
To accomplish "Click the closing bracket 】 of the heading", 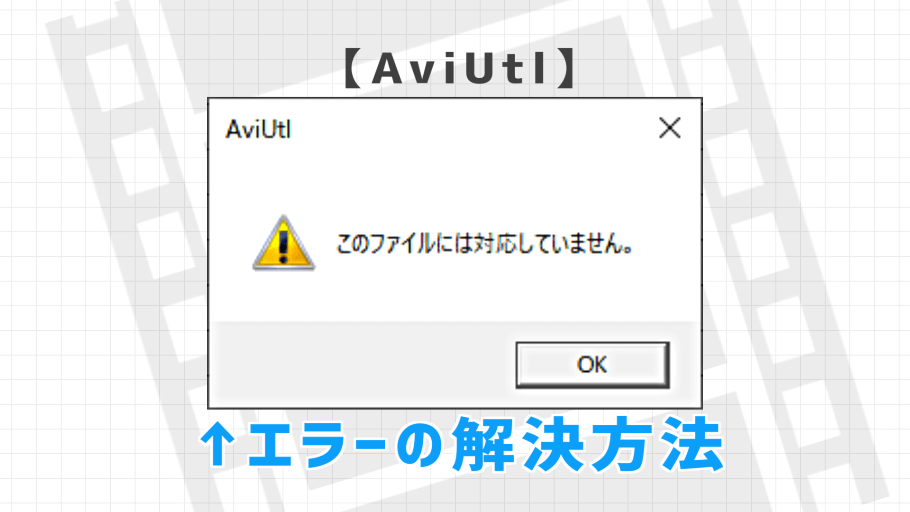I will (566, 68).
